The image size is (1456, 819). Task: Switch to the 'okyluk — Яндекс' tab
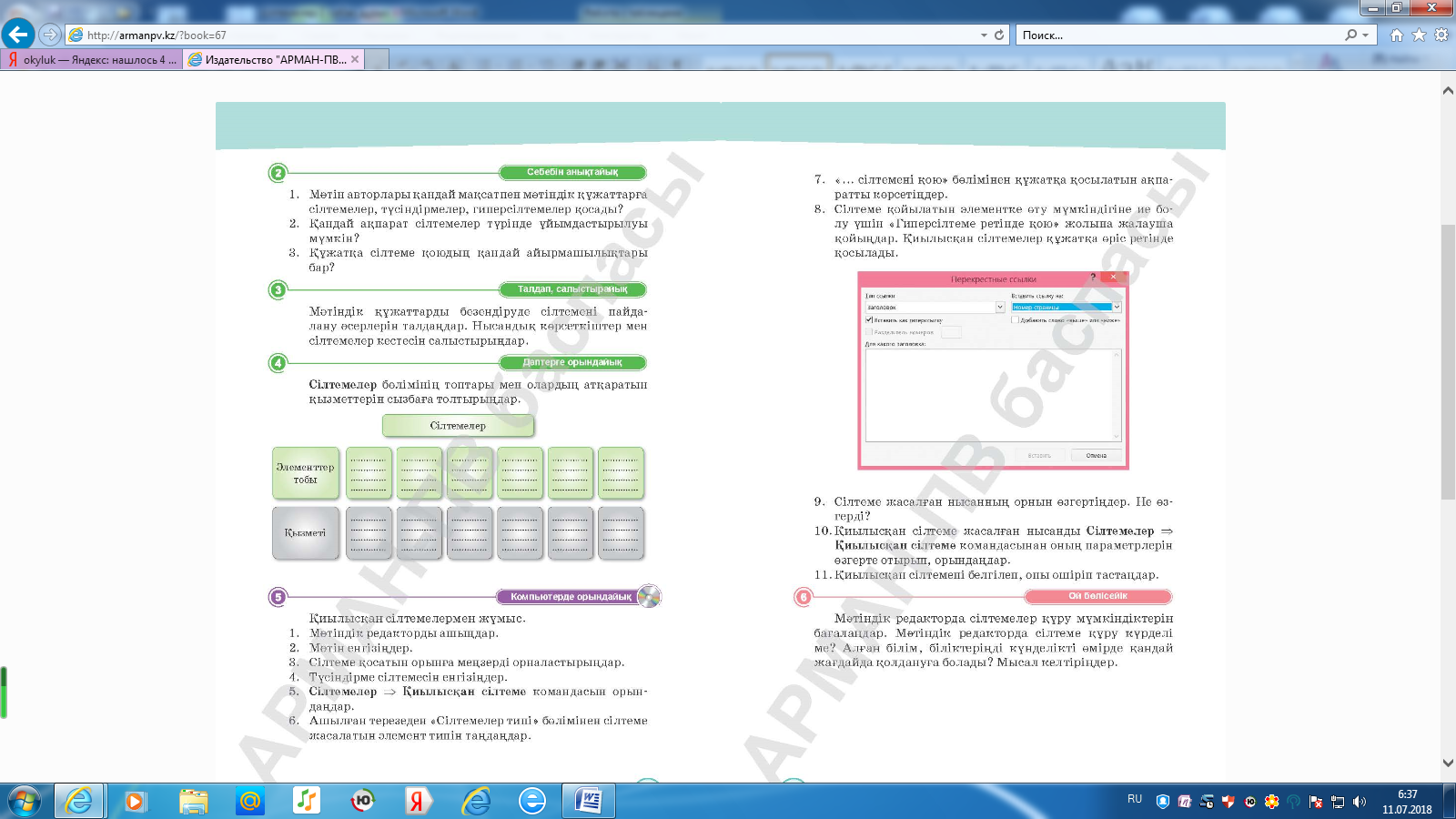click(x=92, y=60)
